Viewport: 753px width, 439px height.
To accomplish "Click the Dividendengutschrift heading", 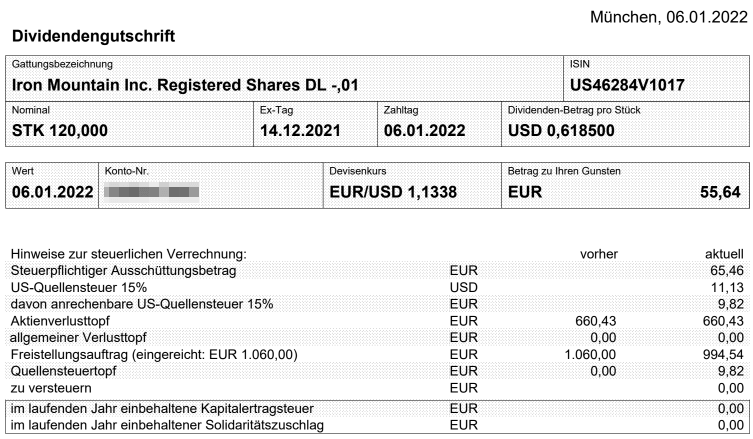I will (94, 36).
